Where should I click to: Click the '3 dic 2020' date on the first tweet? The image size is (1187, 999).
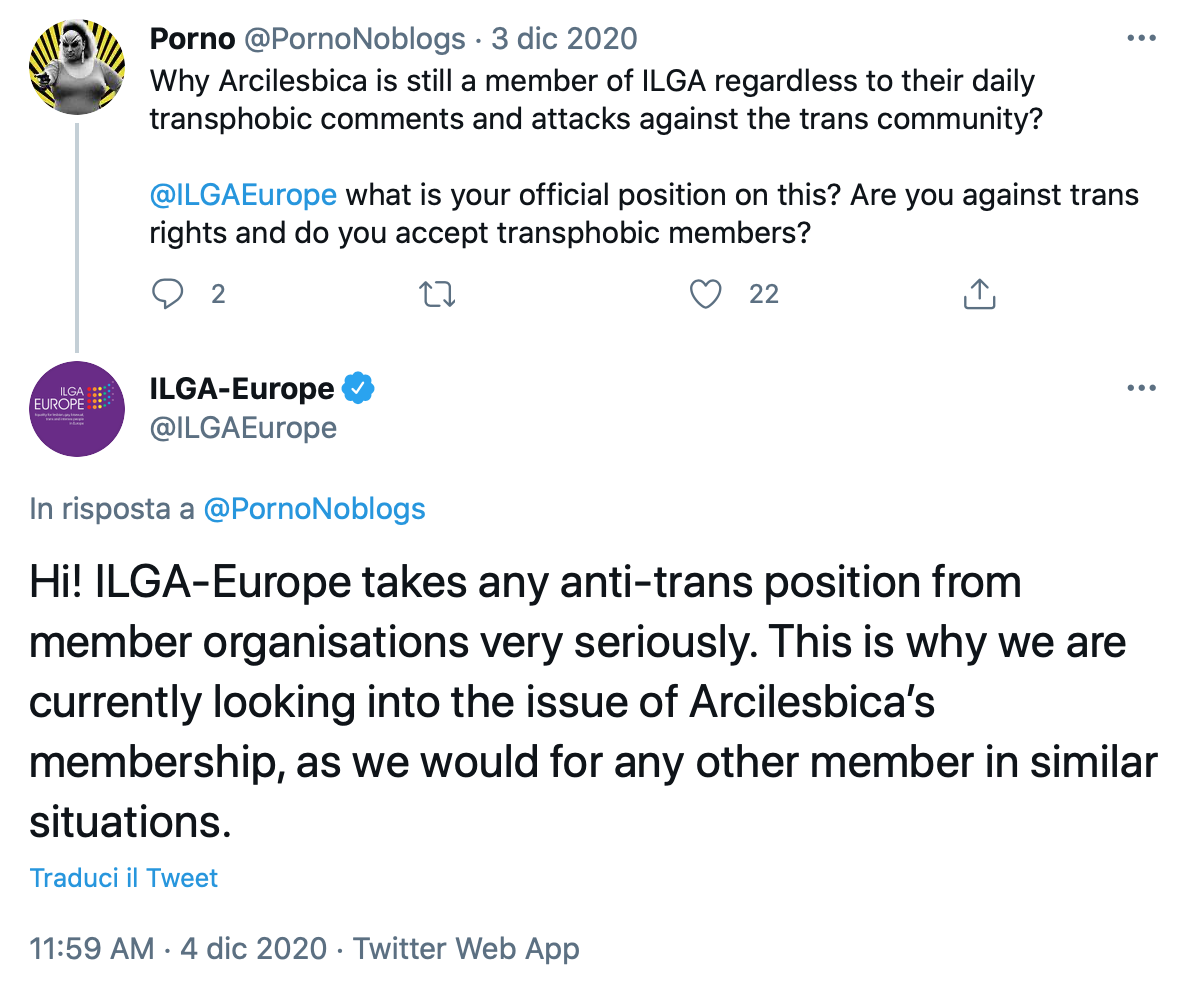pos(564,39)
